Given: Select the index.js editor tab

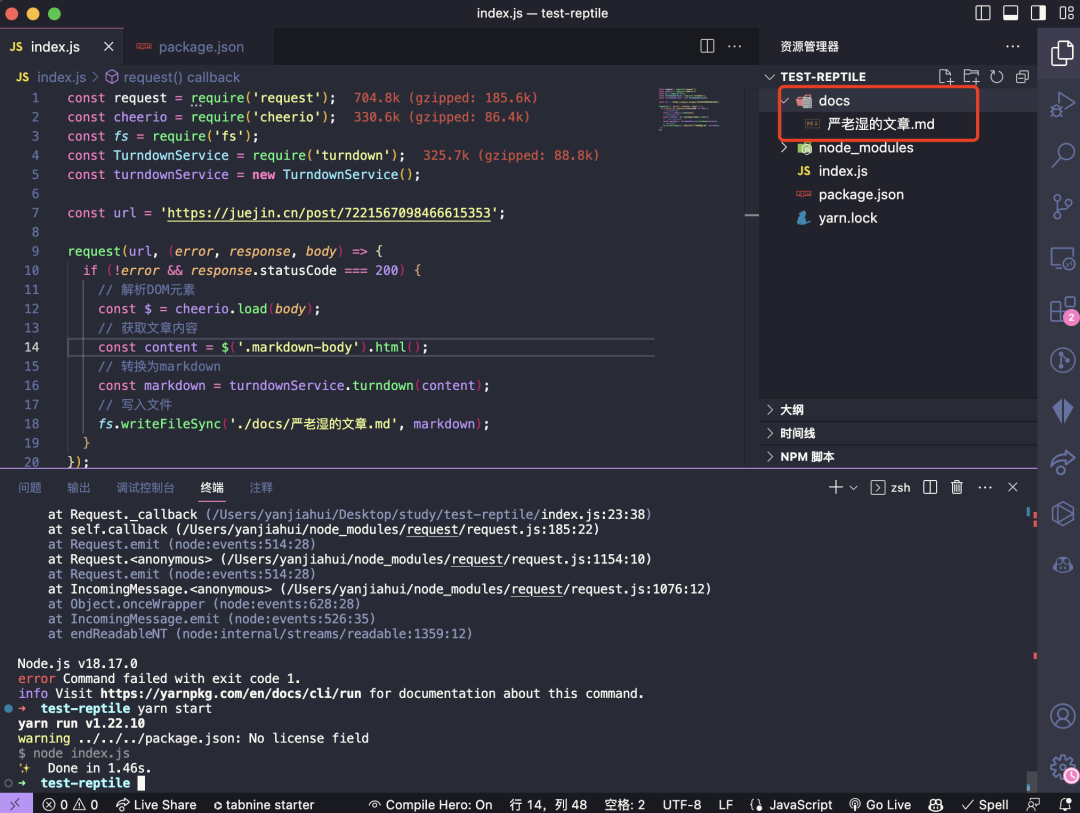Looking at the screenshot, I should coord(54,46).
